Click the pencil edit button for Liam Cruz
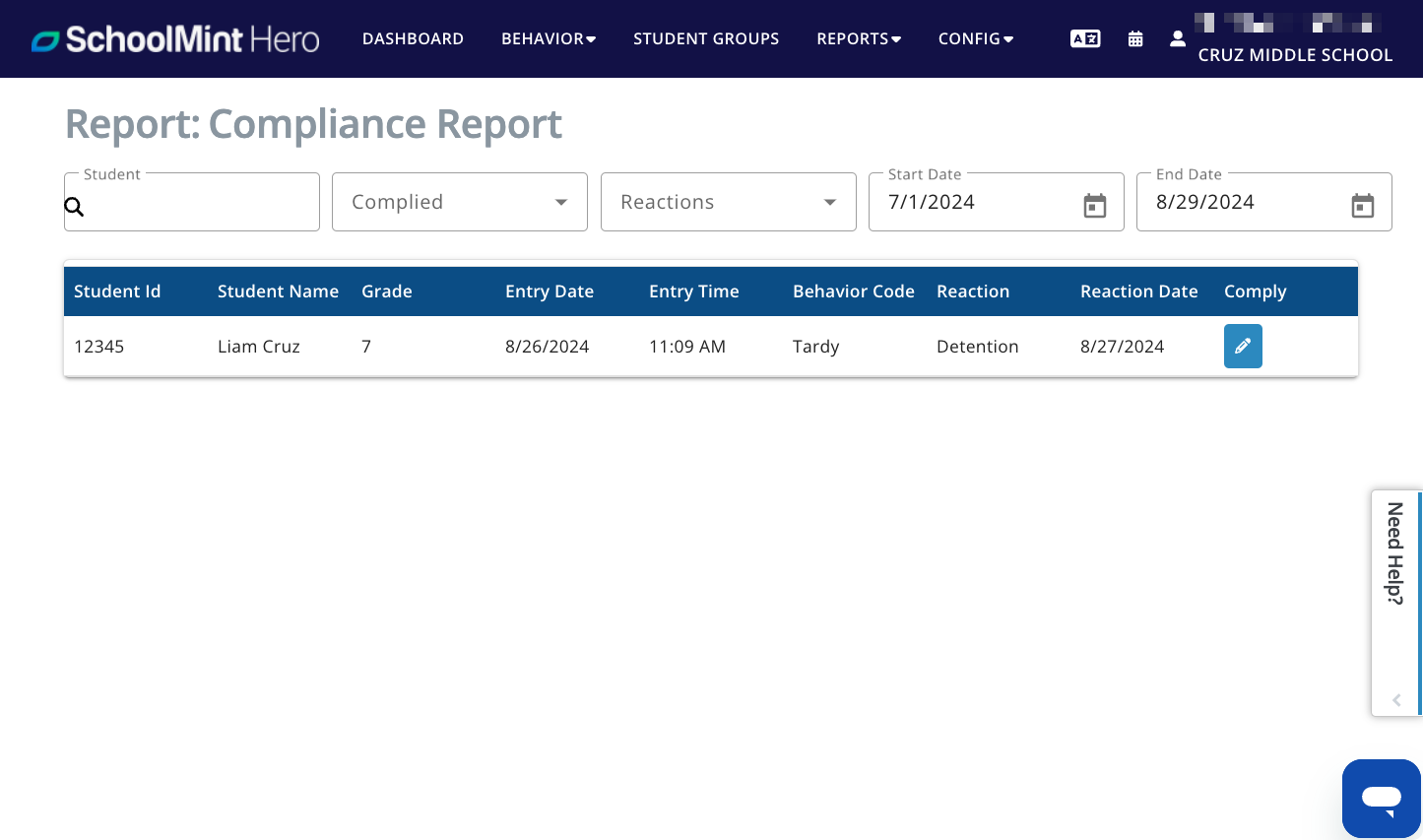Viewport: 1423px width, 840px height. tap(1243, 346)
